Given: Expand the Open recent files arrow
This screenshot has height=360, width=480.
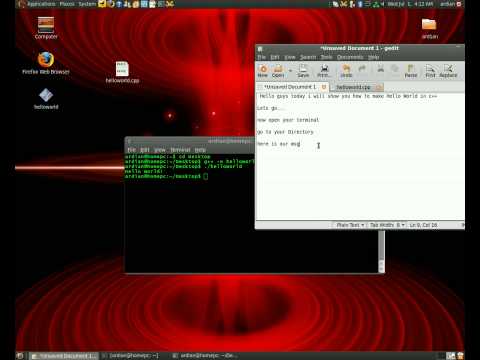Looking at the screenshot, I should (x=290, y=71).
